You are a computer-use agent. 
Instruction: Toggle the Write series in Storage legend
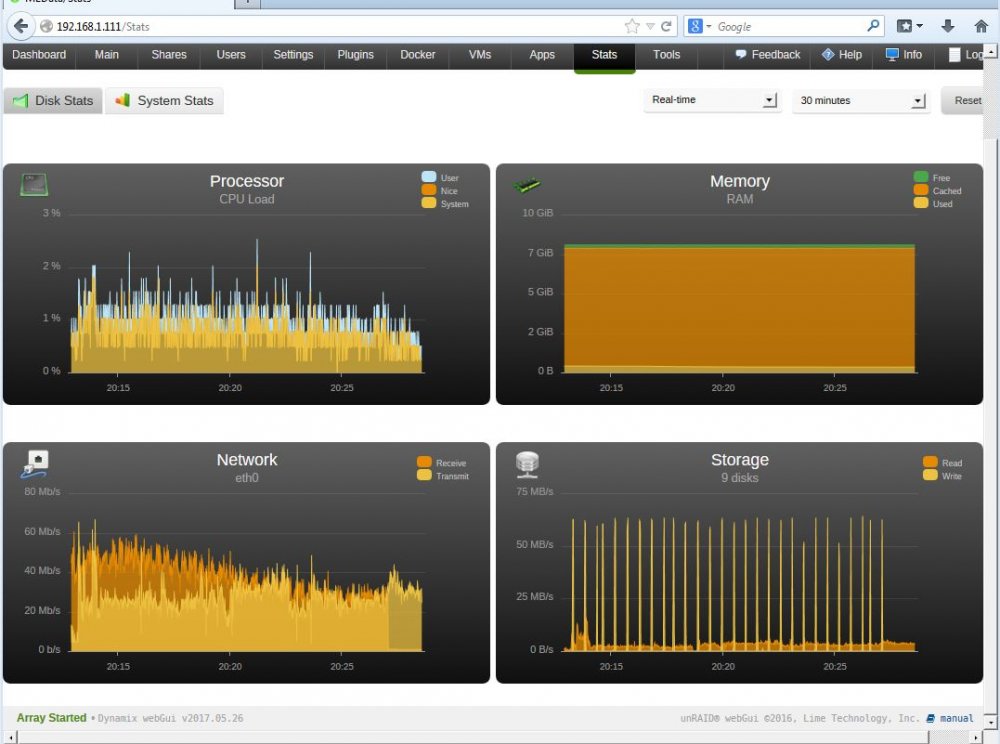[x=943, y=476]
